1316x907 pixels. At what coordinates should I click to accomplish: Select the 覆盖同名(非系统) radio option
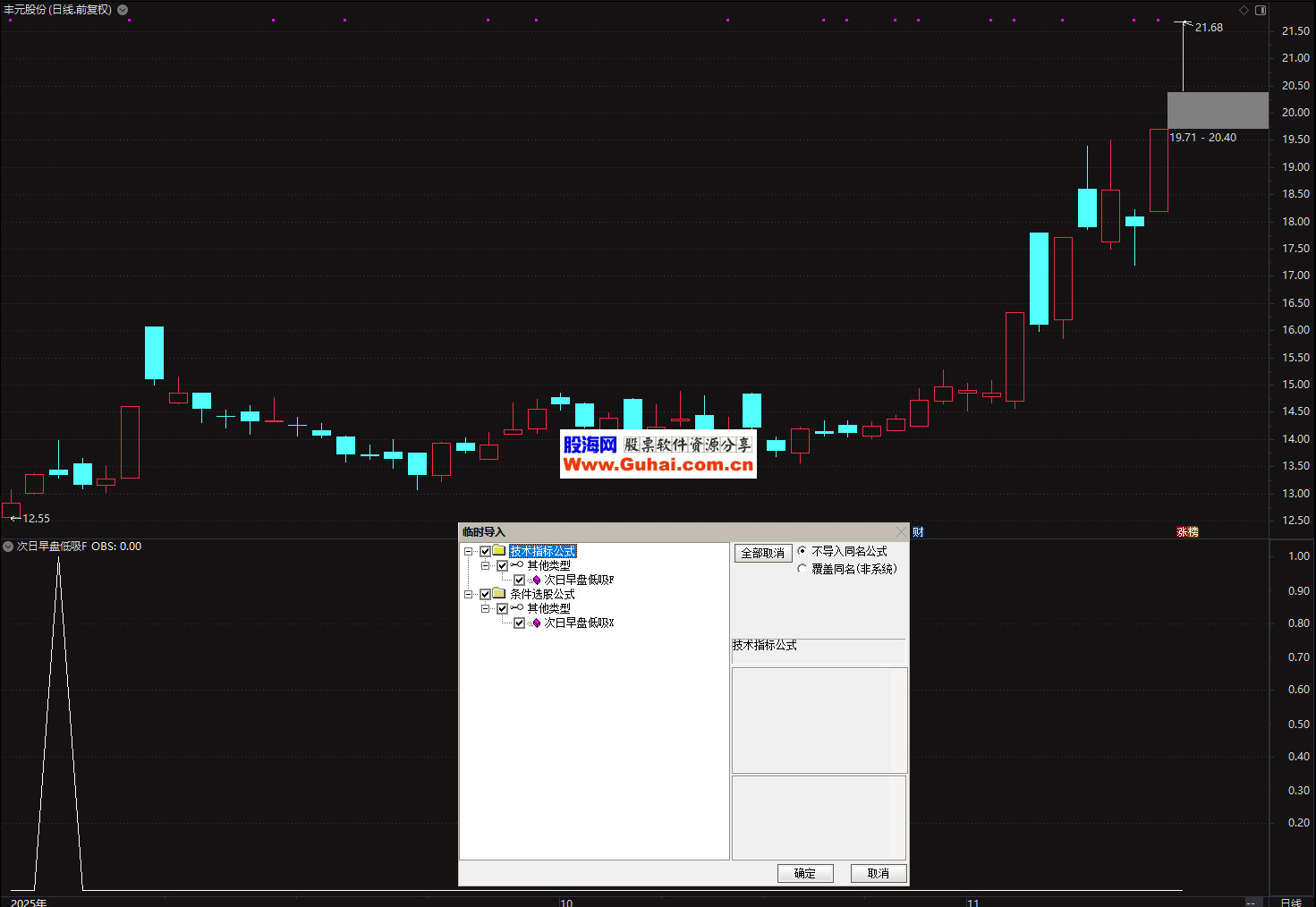click(802, 569)
